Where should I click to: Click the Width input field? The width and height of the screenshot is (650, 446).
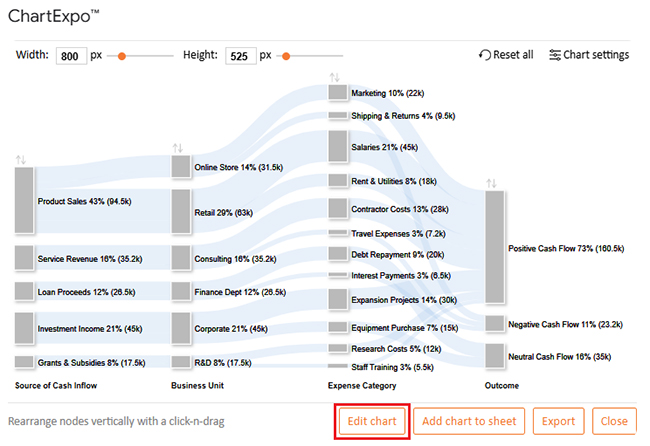click(x=71, y=56)
